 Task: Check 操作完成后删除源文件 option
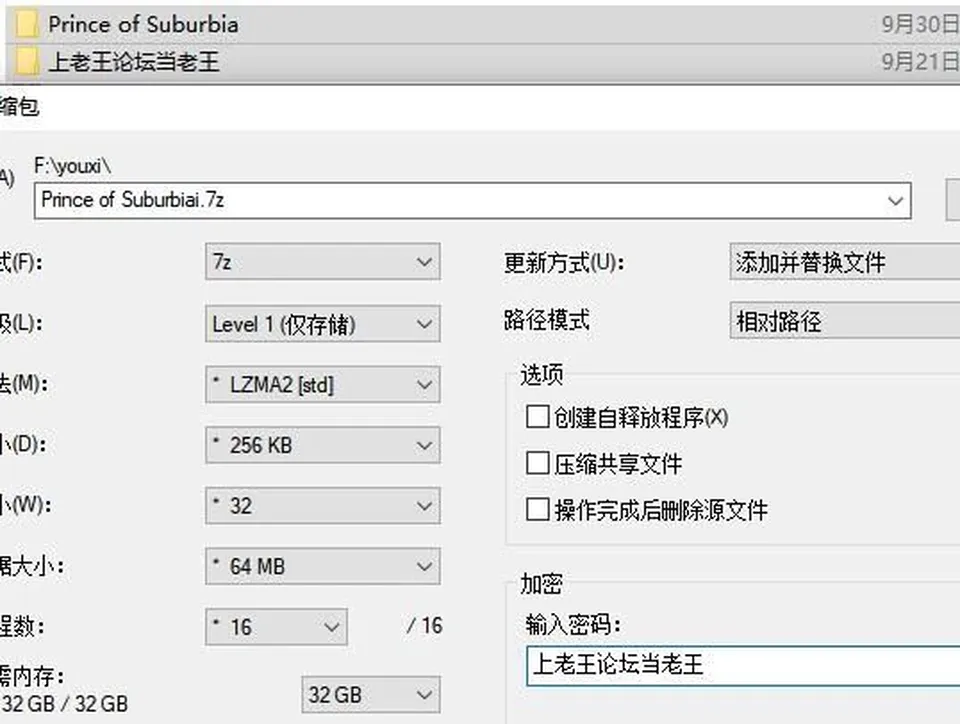(x=537, y=509)
